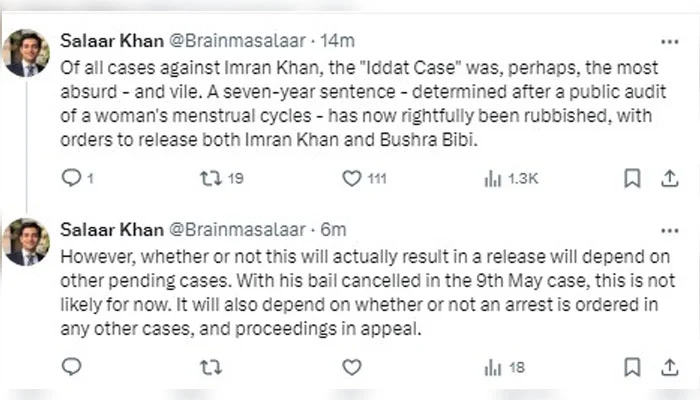Open Salaar Khan avatar on second tweet
This screenshot has width=700, height=400.
click(27, 241)
